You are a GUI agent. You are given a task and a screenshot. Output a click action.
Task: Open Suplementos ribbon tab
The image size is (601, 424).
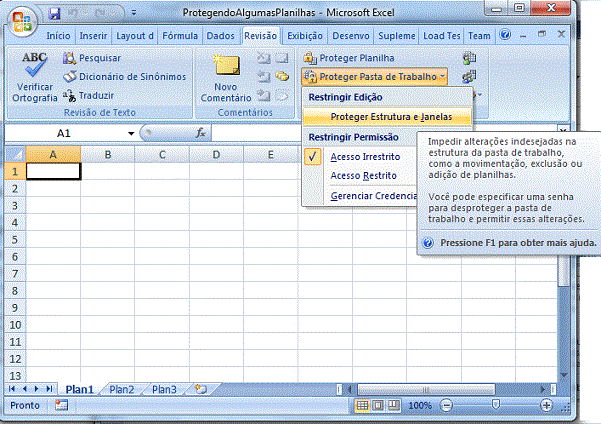(x=397, y=36)
